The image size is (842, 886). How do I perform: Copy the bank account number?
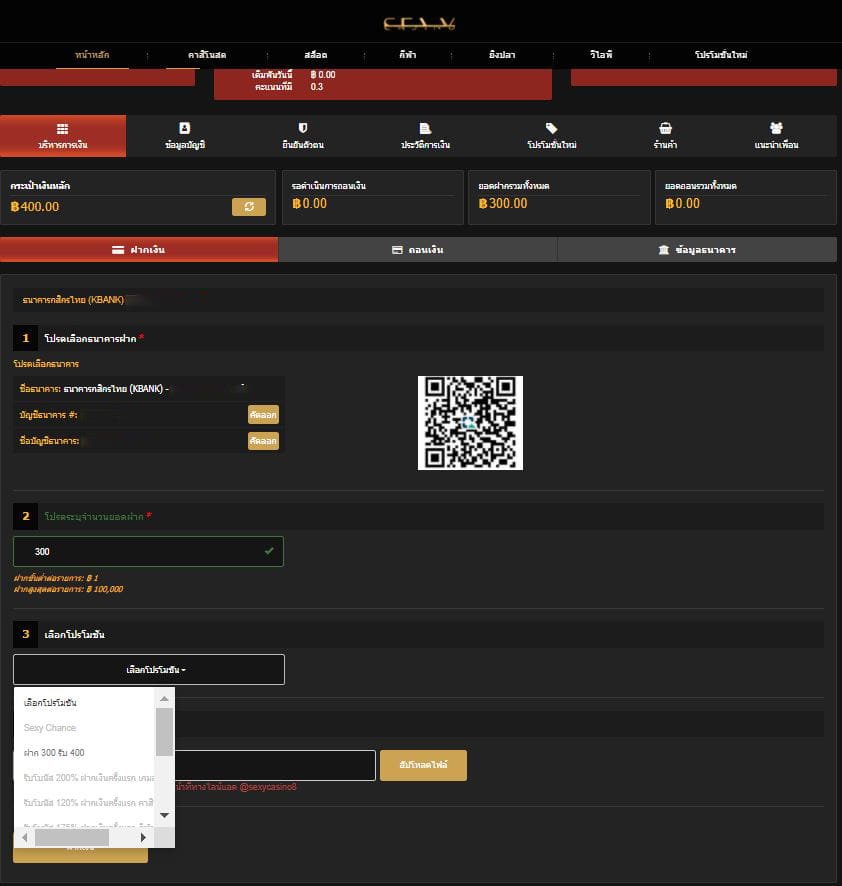click(x=263, y=414)
